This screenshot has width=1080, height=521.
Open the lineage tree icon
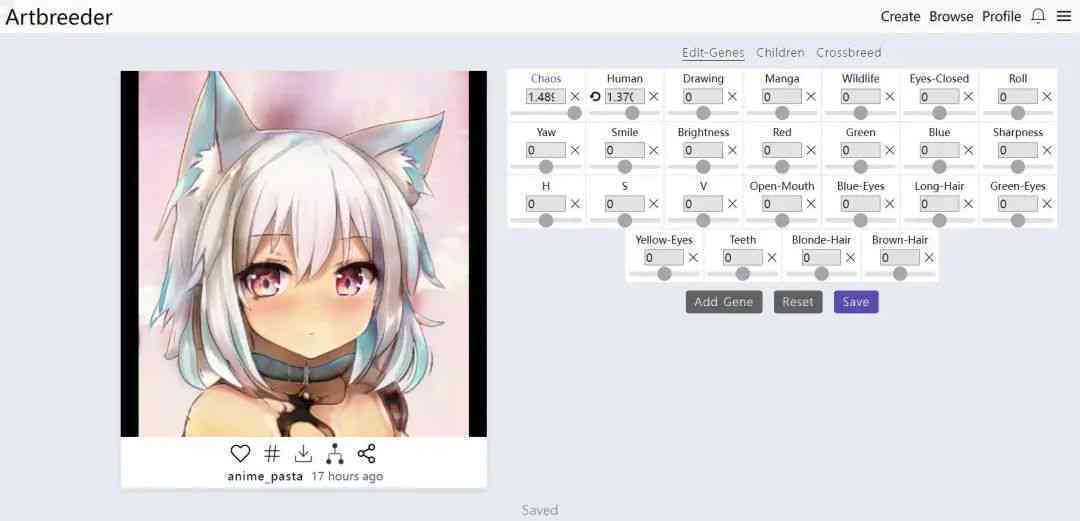[x=335, y=453]
